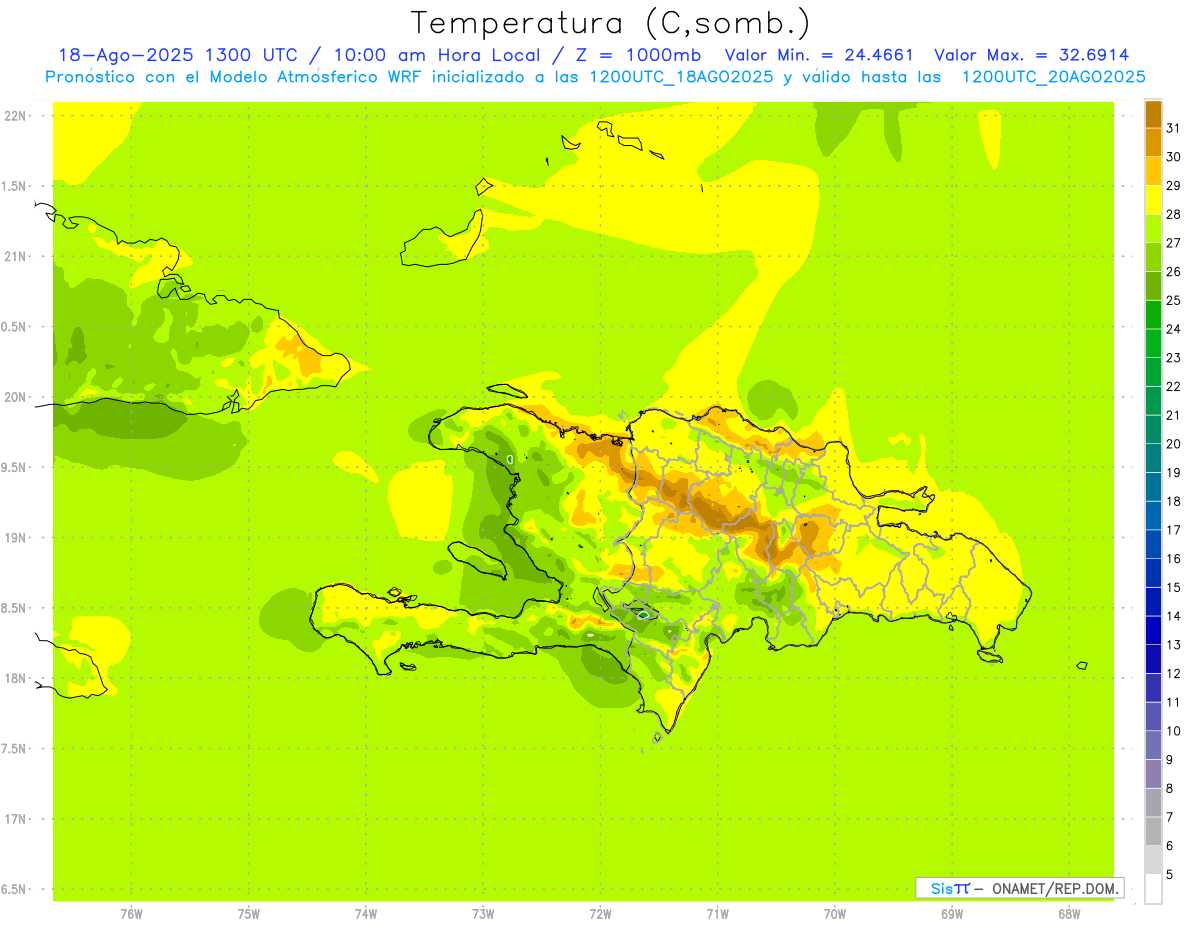
Task: Click the '18N' latitude label
Action: tap(15, 678)
